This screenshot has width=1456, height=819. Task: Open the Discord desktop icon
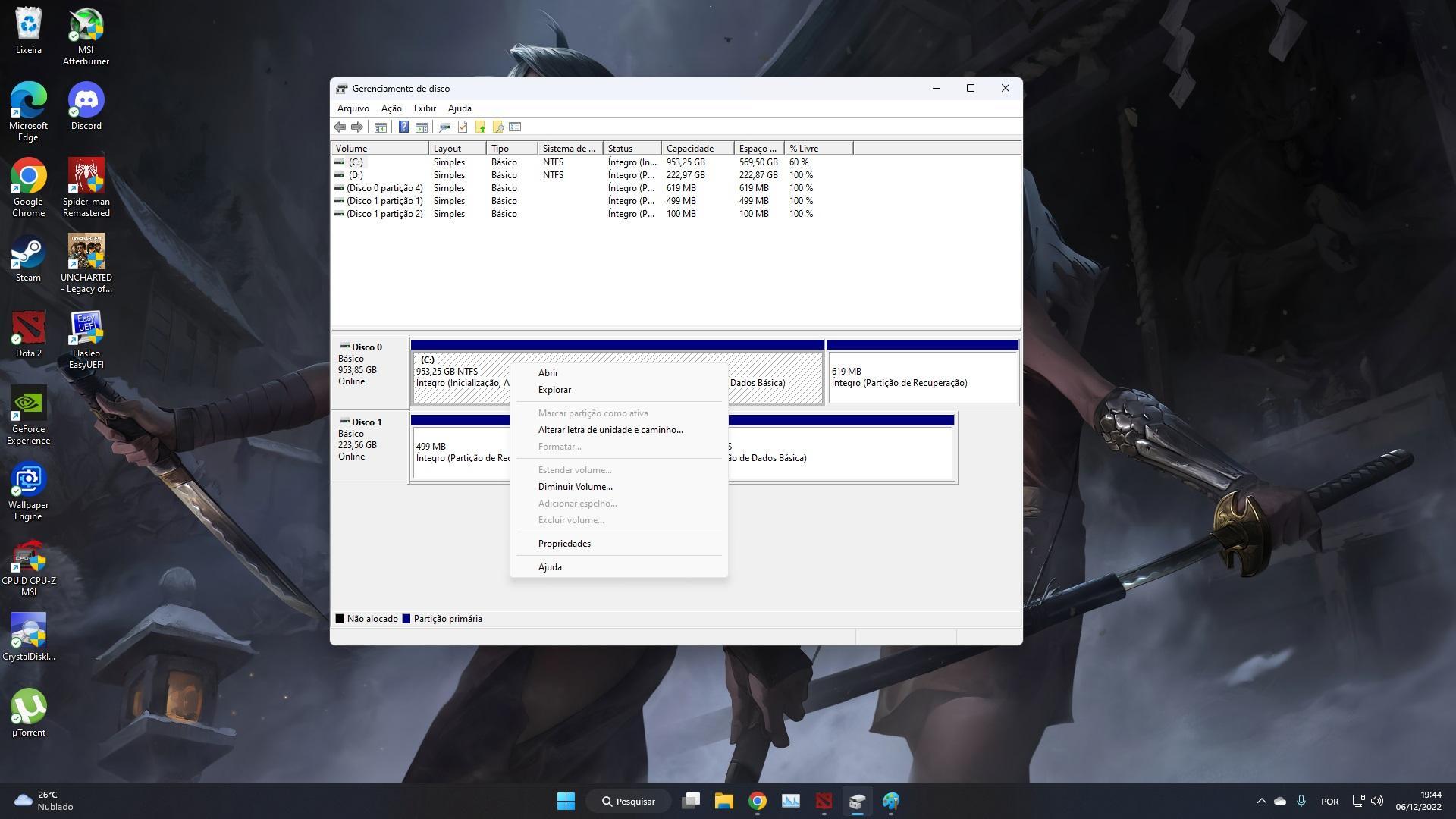pos(86,107)
